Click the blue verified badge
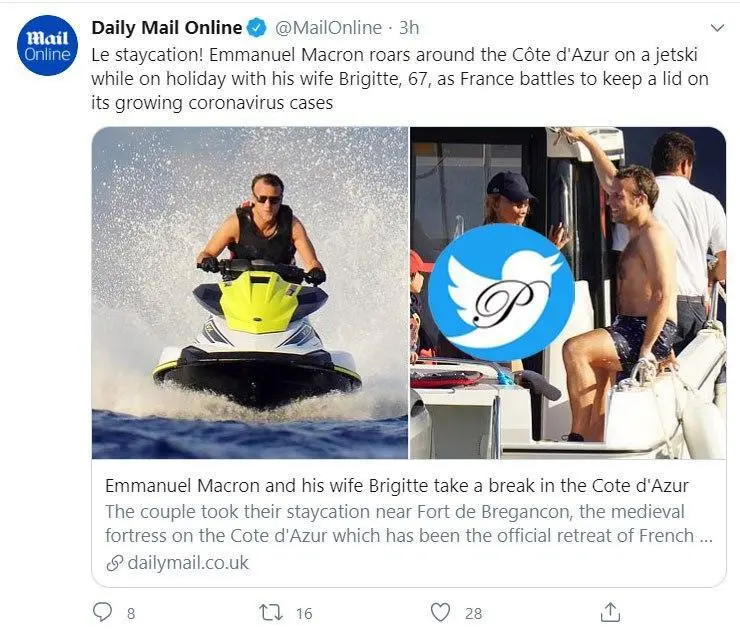The image size is (740, 634). (257, 28)
